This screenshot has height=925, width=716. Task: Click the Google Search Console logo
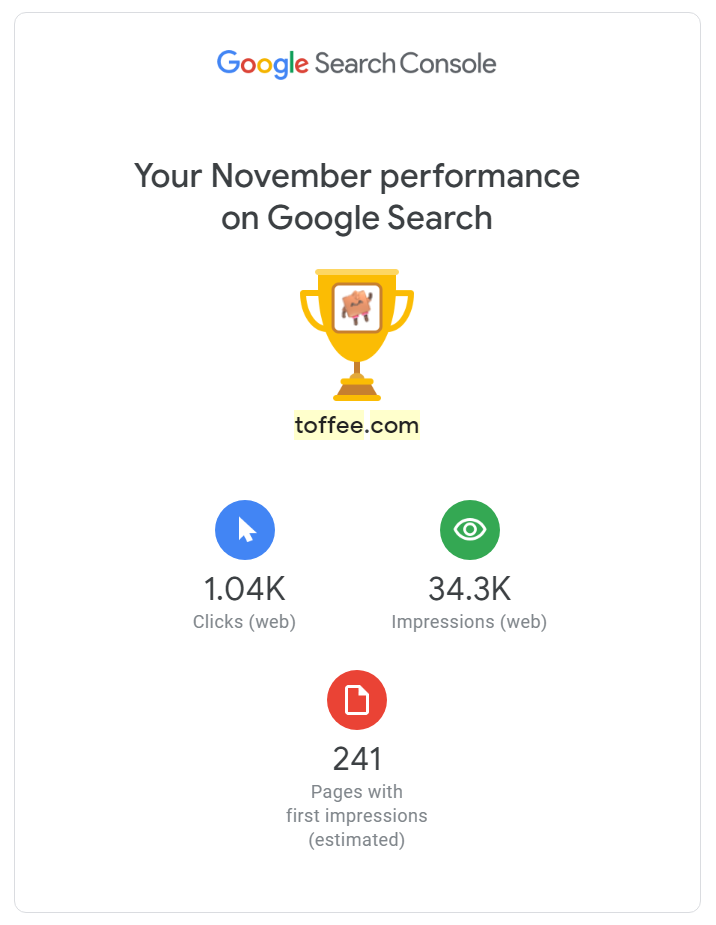click(x=357, y=64)
